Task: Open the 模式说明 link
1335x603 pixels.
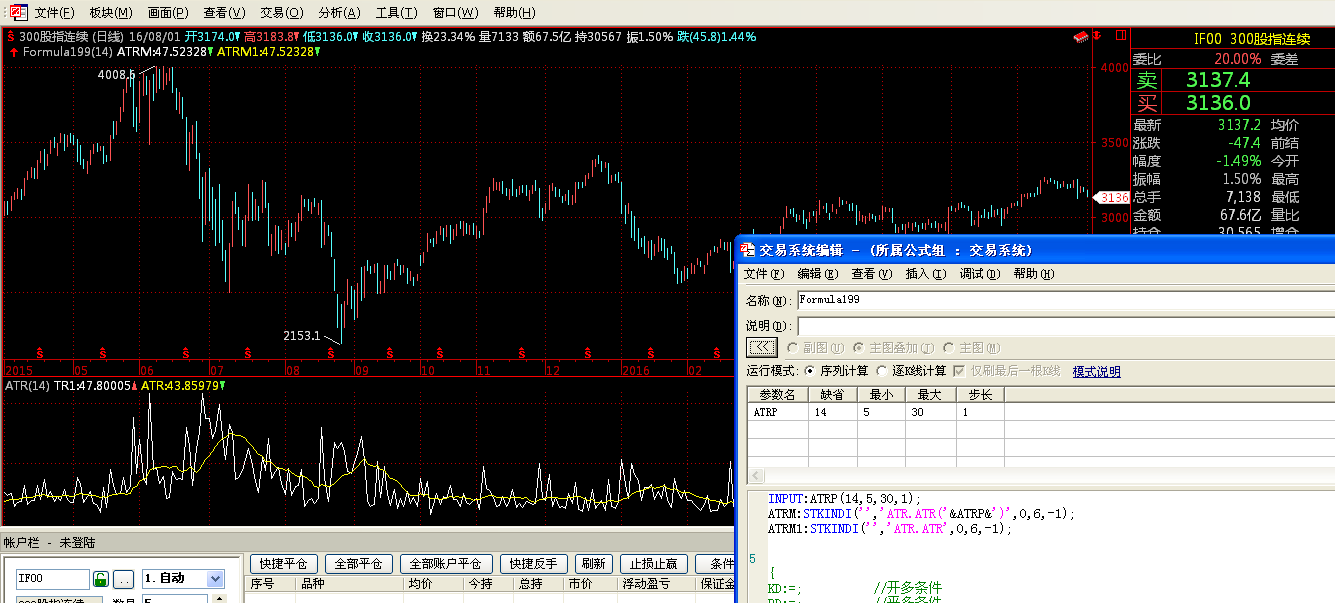Action: [x=1097, y=371]
